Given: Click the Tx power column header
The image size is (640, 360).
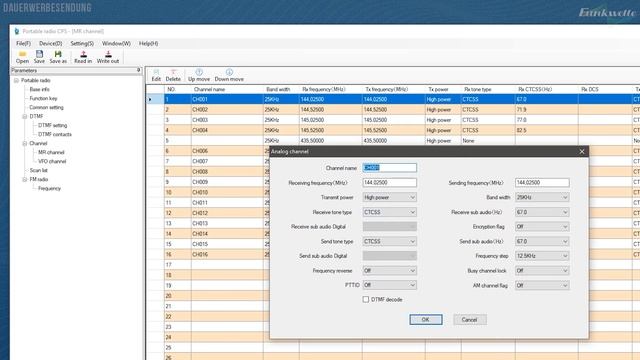Looking at the screenshot, I should pyautogui.click(x=443, y=89).
